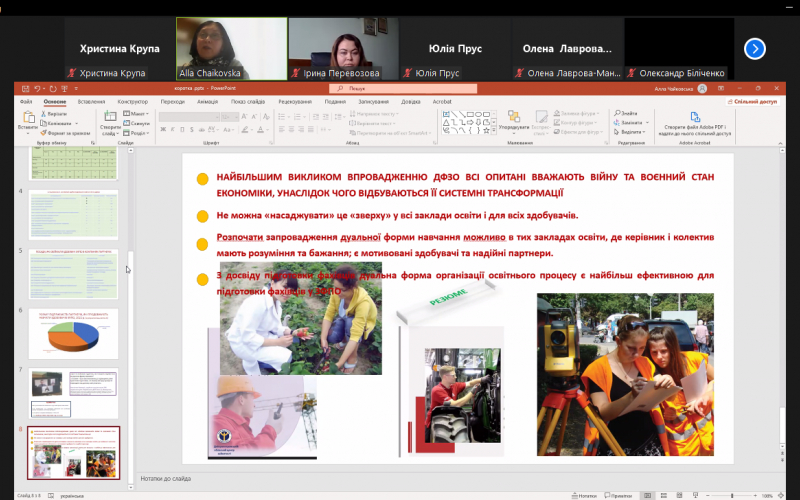
Task: Open the Select (Виділити) dropdown
Action: tap(630, 132)
